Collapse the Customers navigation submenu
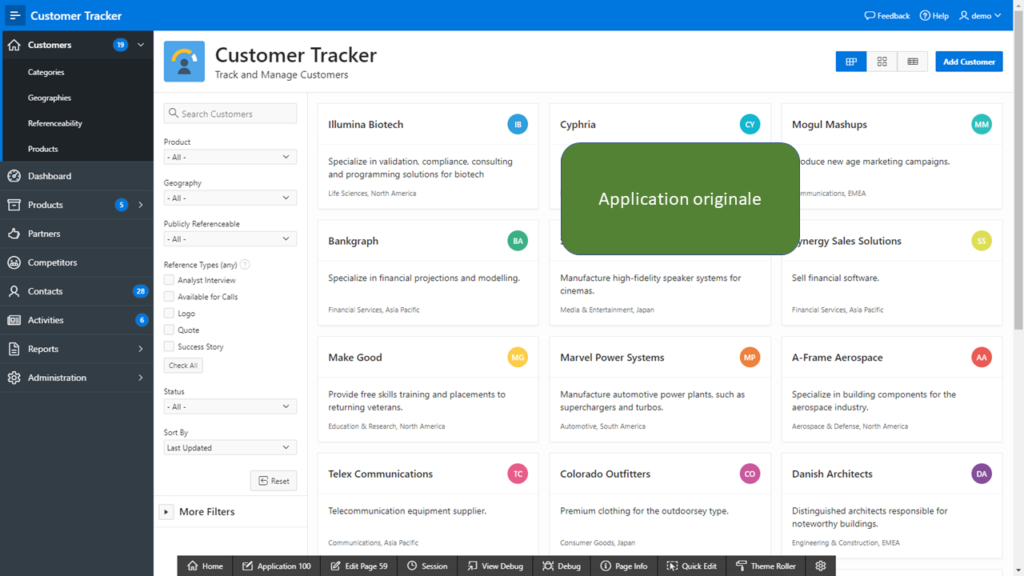The width and height of the screenshot is (1024, 576). click(x=140, y=44)
